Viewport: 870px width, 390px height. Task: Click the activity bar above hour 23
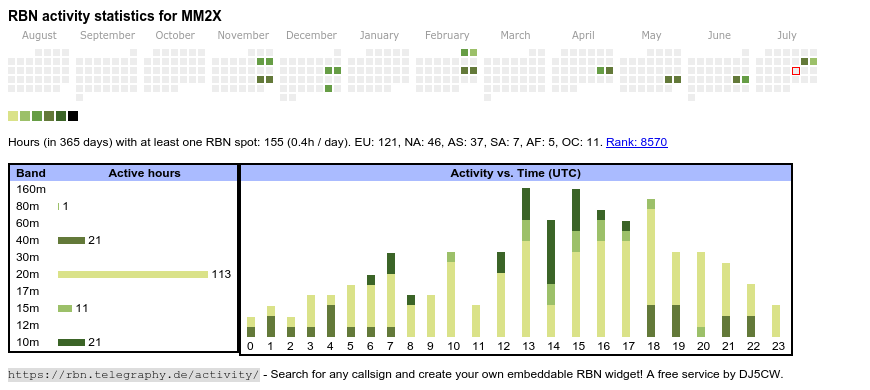[776, 321]
